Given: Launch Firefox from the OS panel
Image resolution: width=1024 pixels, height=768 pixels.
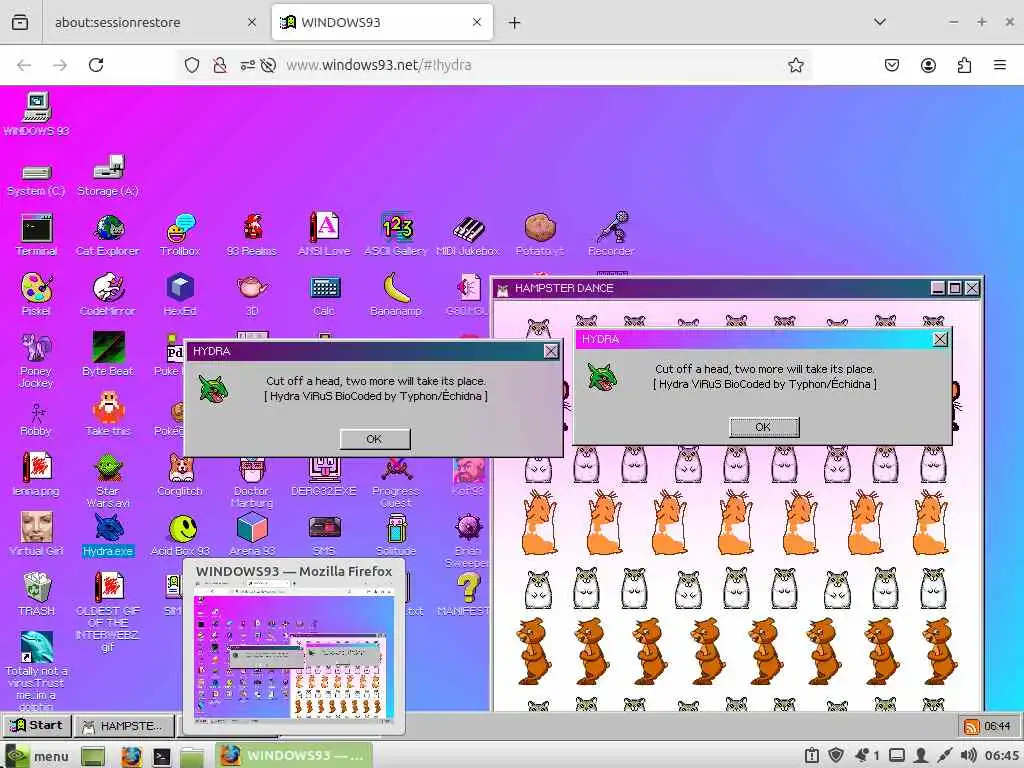Looking at the screenshot, I should (x=131, y=756).
